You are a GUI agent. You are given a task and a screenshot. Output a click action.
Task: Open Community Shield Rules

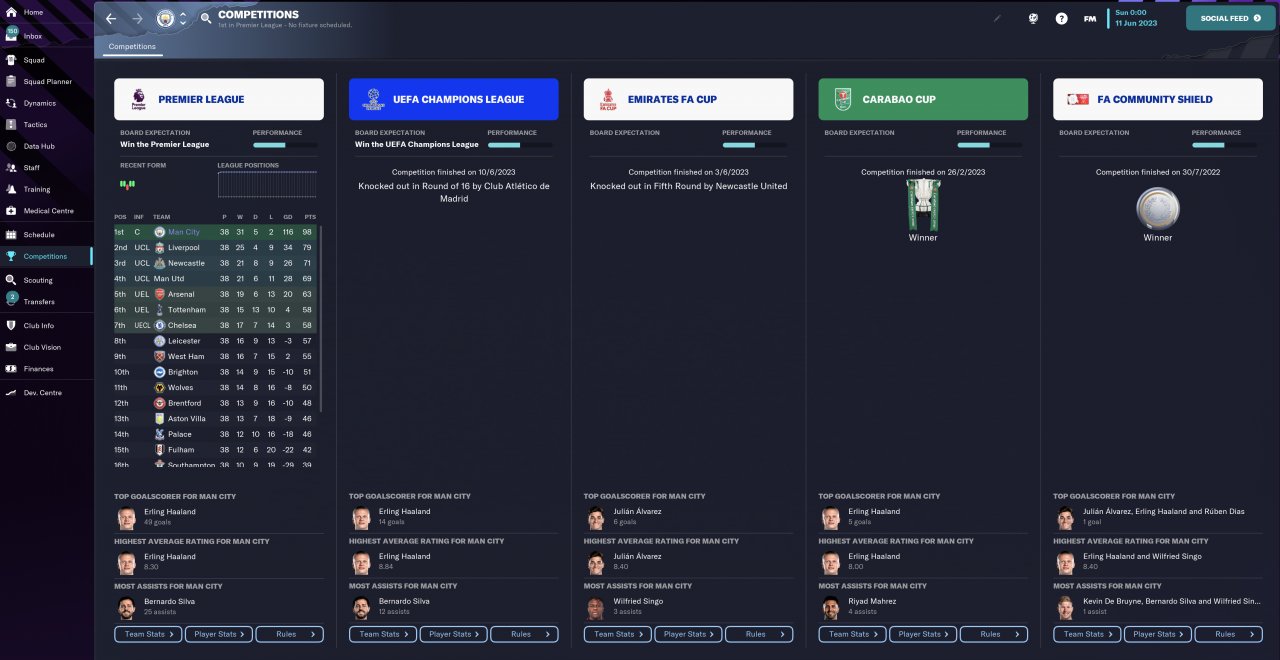coord(1229,634)
